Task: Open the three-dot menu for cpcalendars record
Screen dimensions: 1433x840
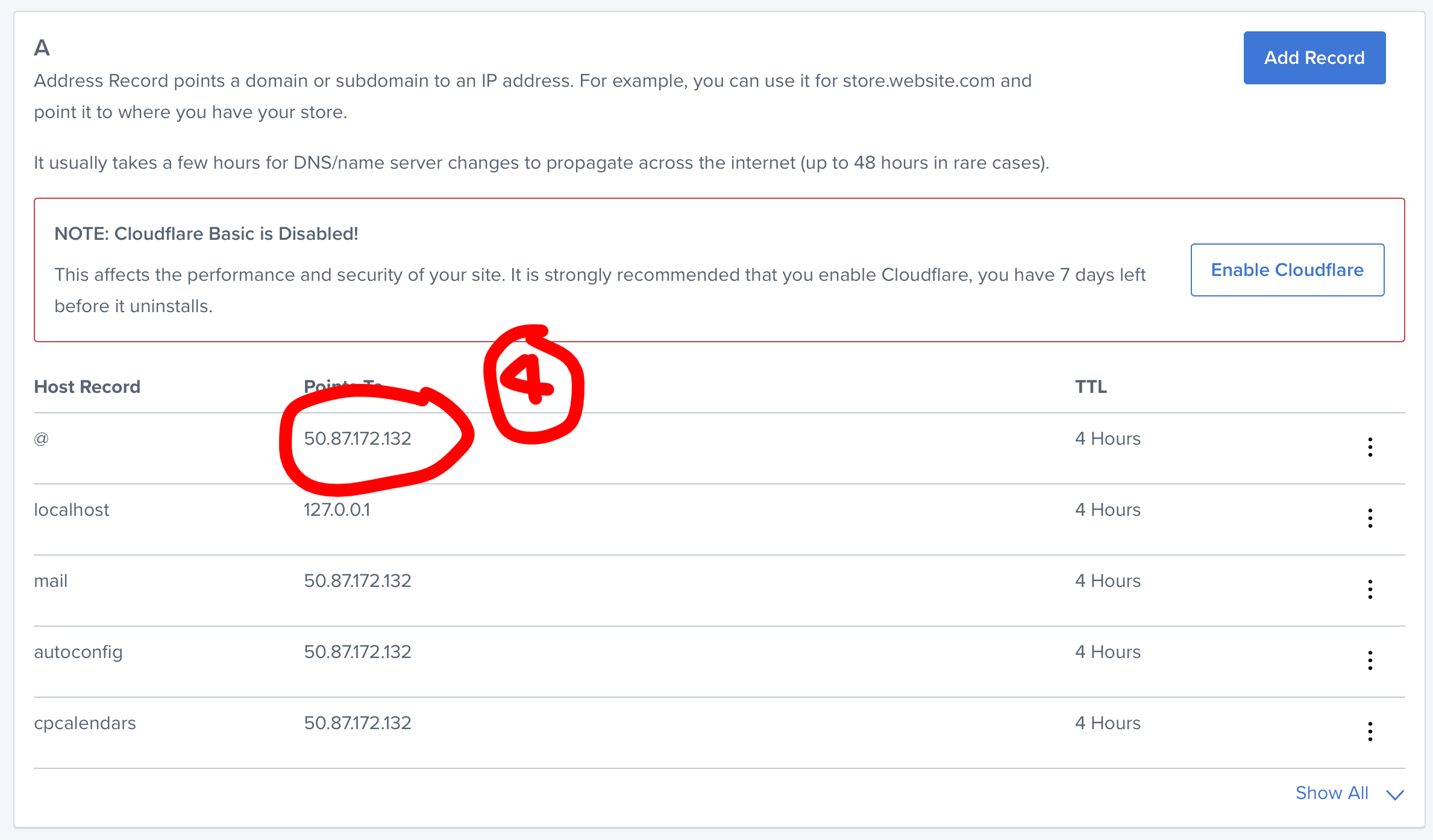Action: click(1370, 732)
